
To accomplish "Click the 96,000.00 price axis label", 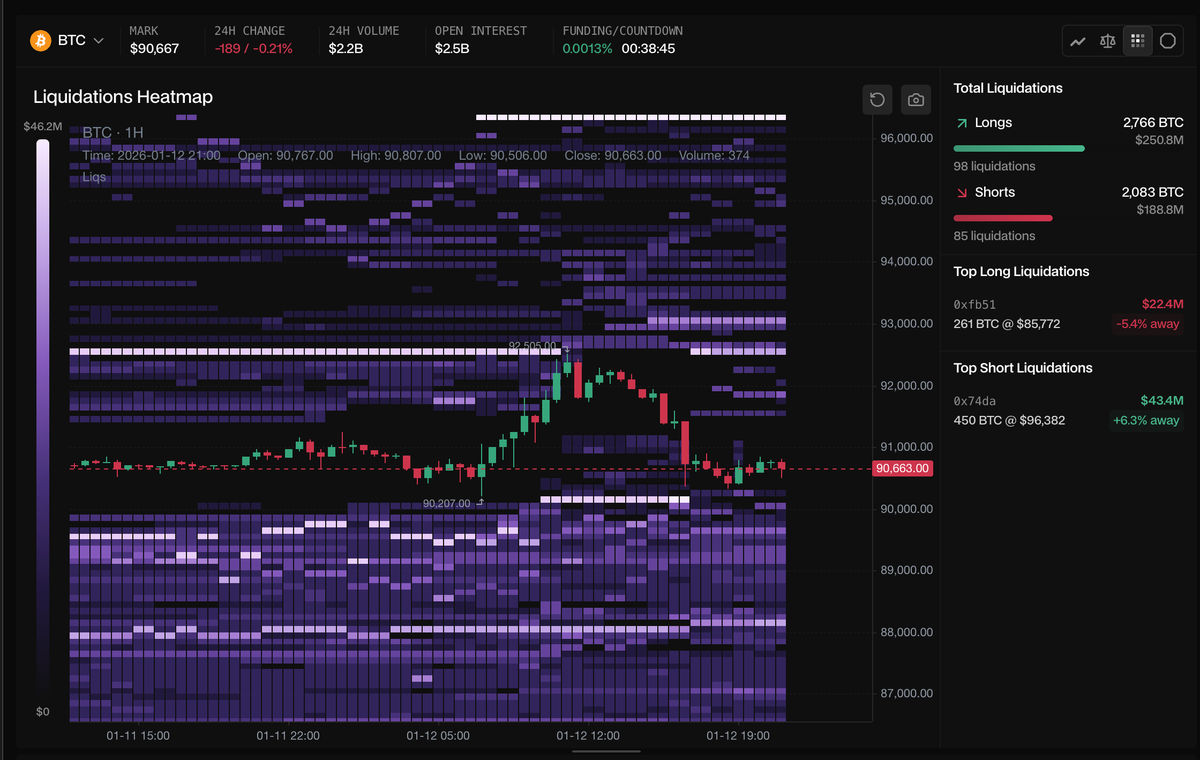I will pyautogui.click(x=906, y=138).
